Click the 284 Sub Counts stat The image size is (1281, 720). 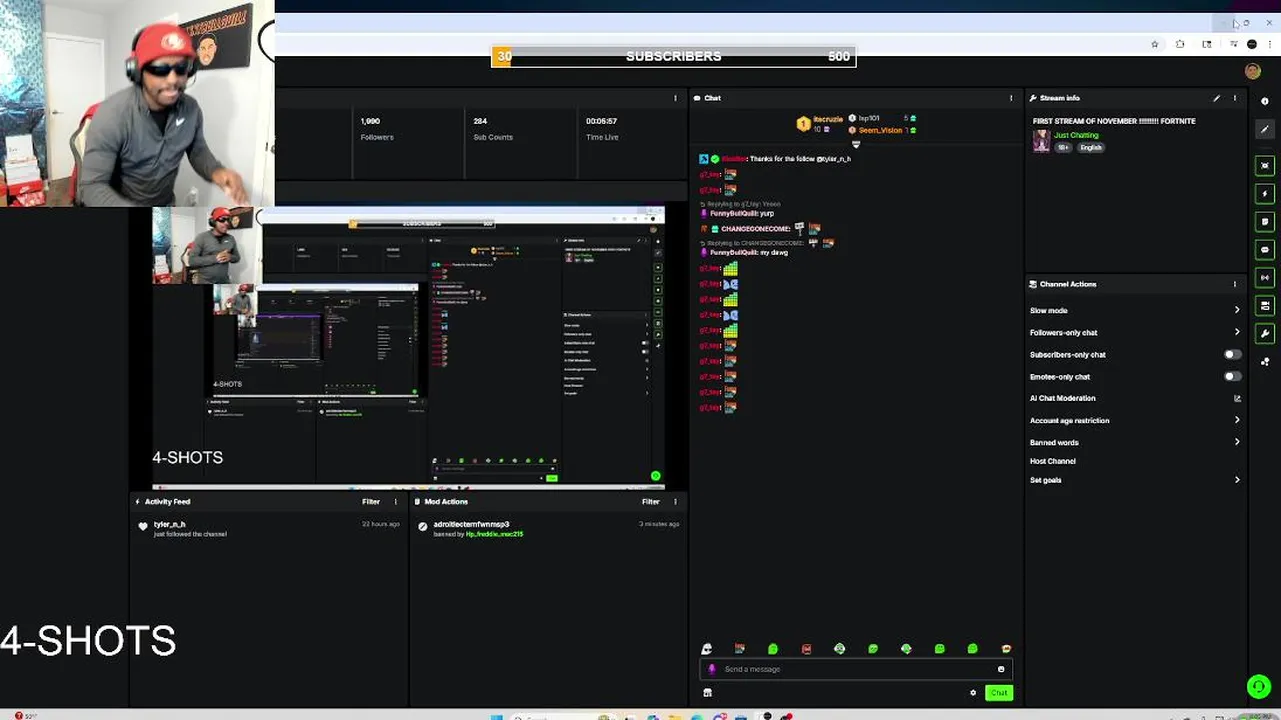(492, 128)
